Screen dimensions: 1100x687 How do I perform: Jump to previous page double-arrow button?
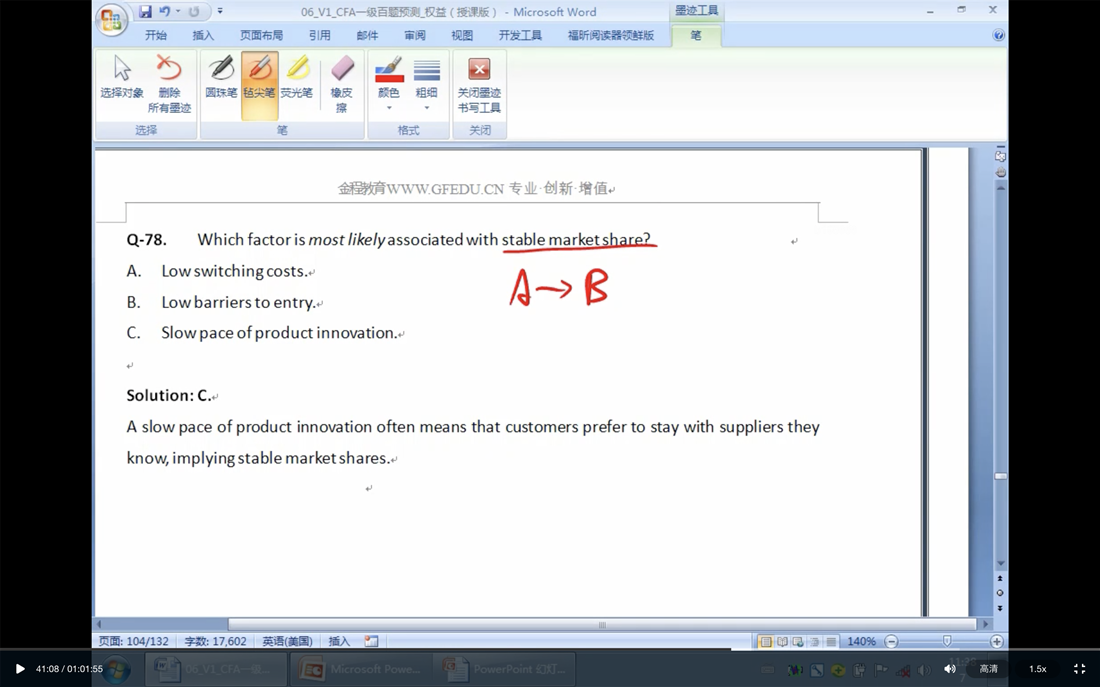click(x=1000, y=578)
